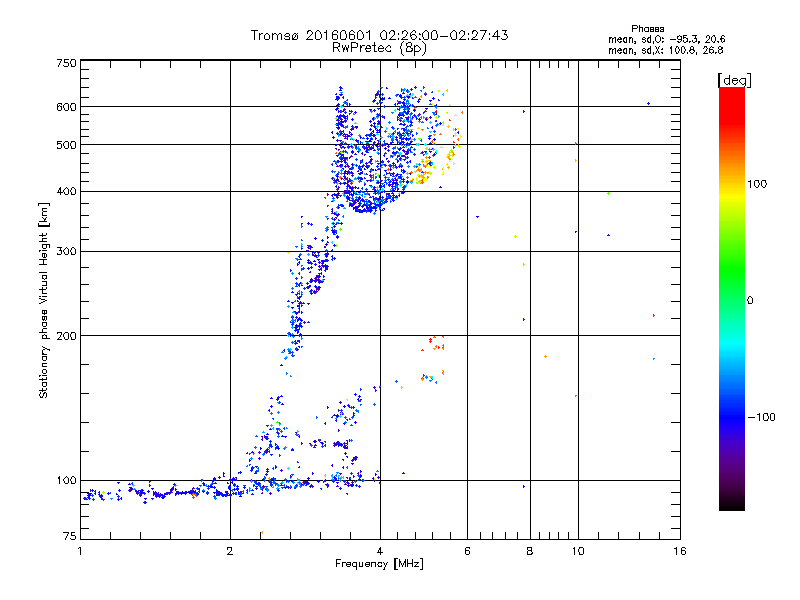Click the 'RwPretec (8p)' subtitle

pyautogui.click(x=379, y=48)
